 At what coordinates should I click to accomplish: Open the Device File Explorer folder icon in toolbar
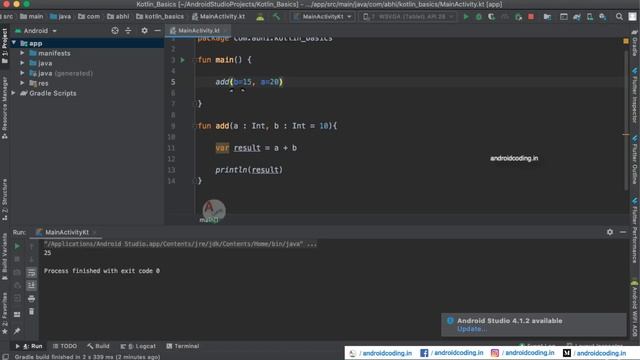(x=547, y=17)
